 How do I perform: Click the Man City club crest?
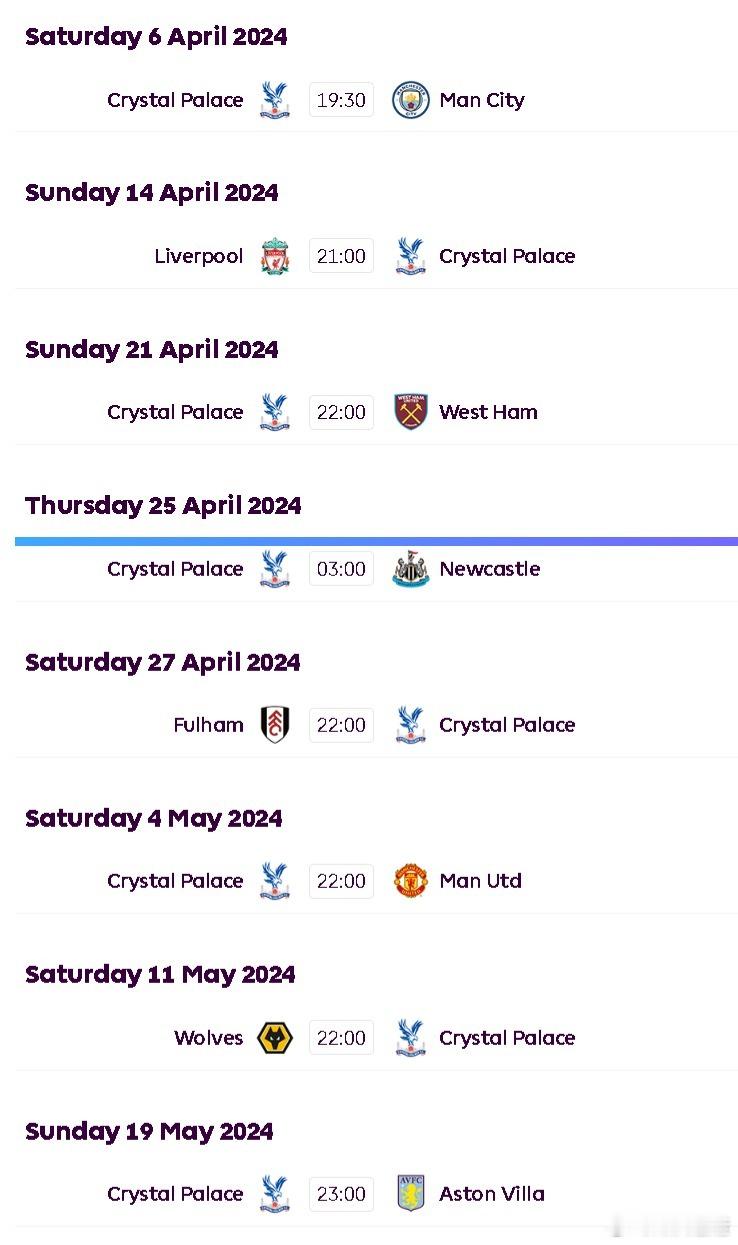click(x=410, y=100)
